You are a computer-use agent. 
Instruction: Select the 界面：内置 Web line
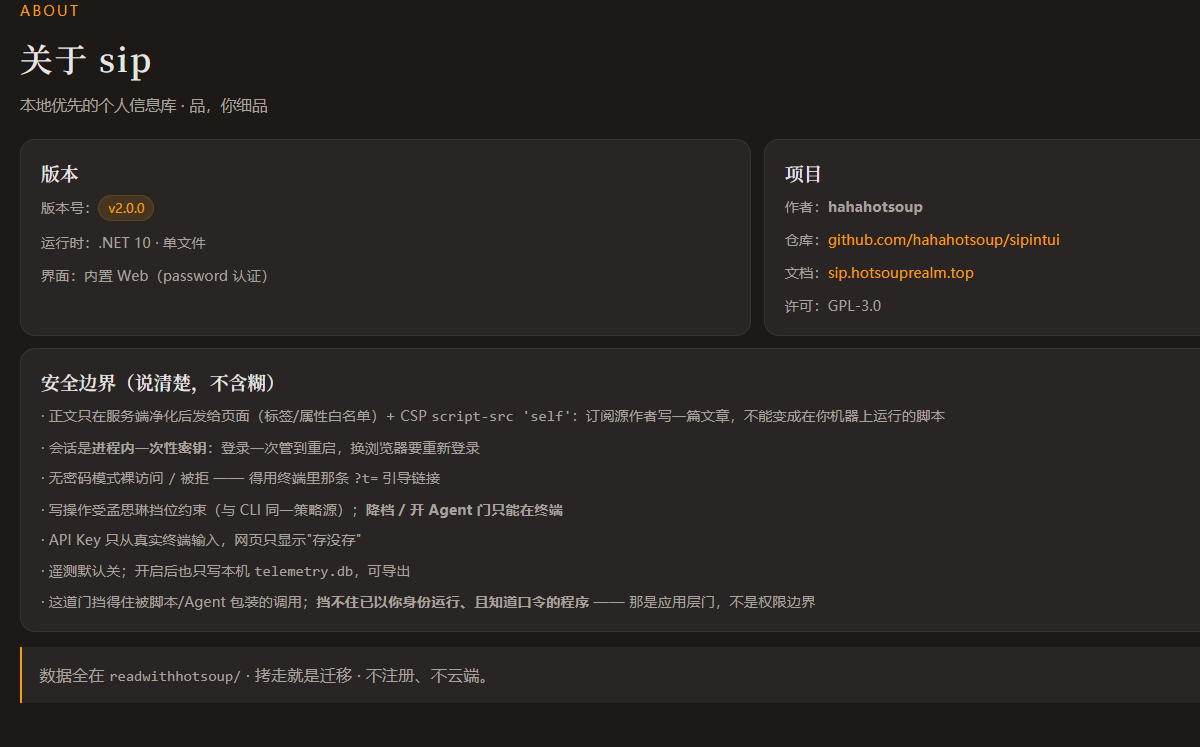tap(154, 276)
